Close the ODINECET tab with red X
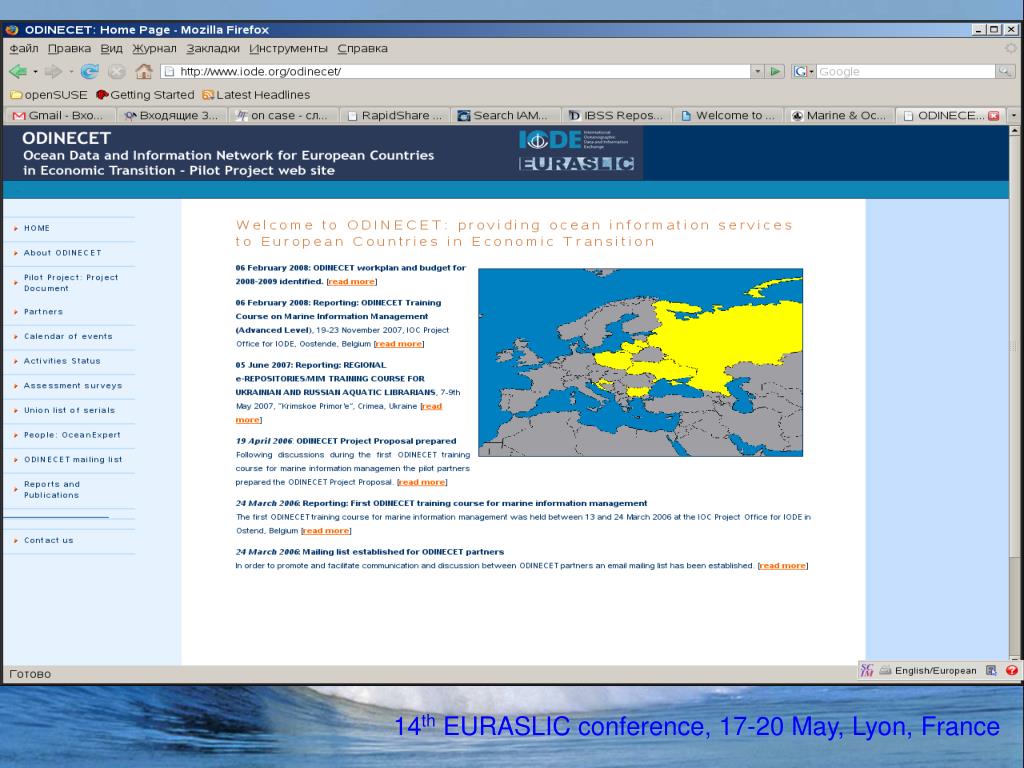Image resolution: width=1024 pixels, height=768 pixels. pos(994,116)
